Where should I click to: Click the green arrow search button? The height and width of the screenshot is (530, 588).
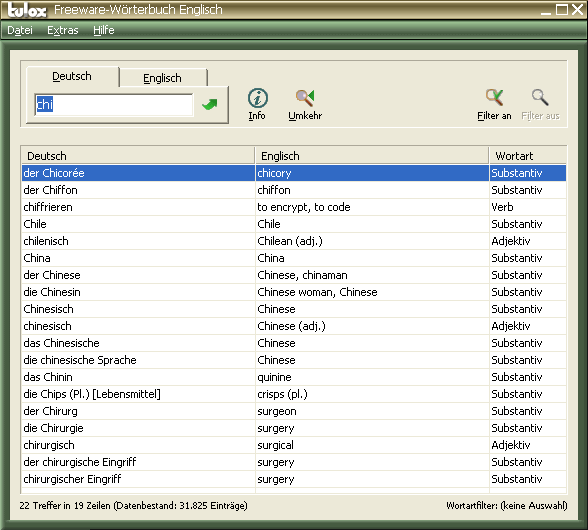[x=210, y=104]
